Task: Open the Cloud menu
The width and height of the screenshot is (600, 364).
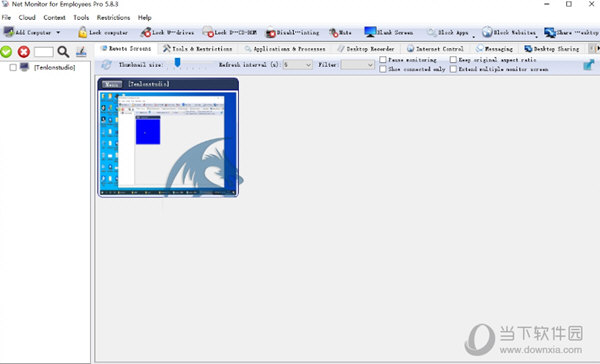Action: coord(27,17)
